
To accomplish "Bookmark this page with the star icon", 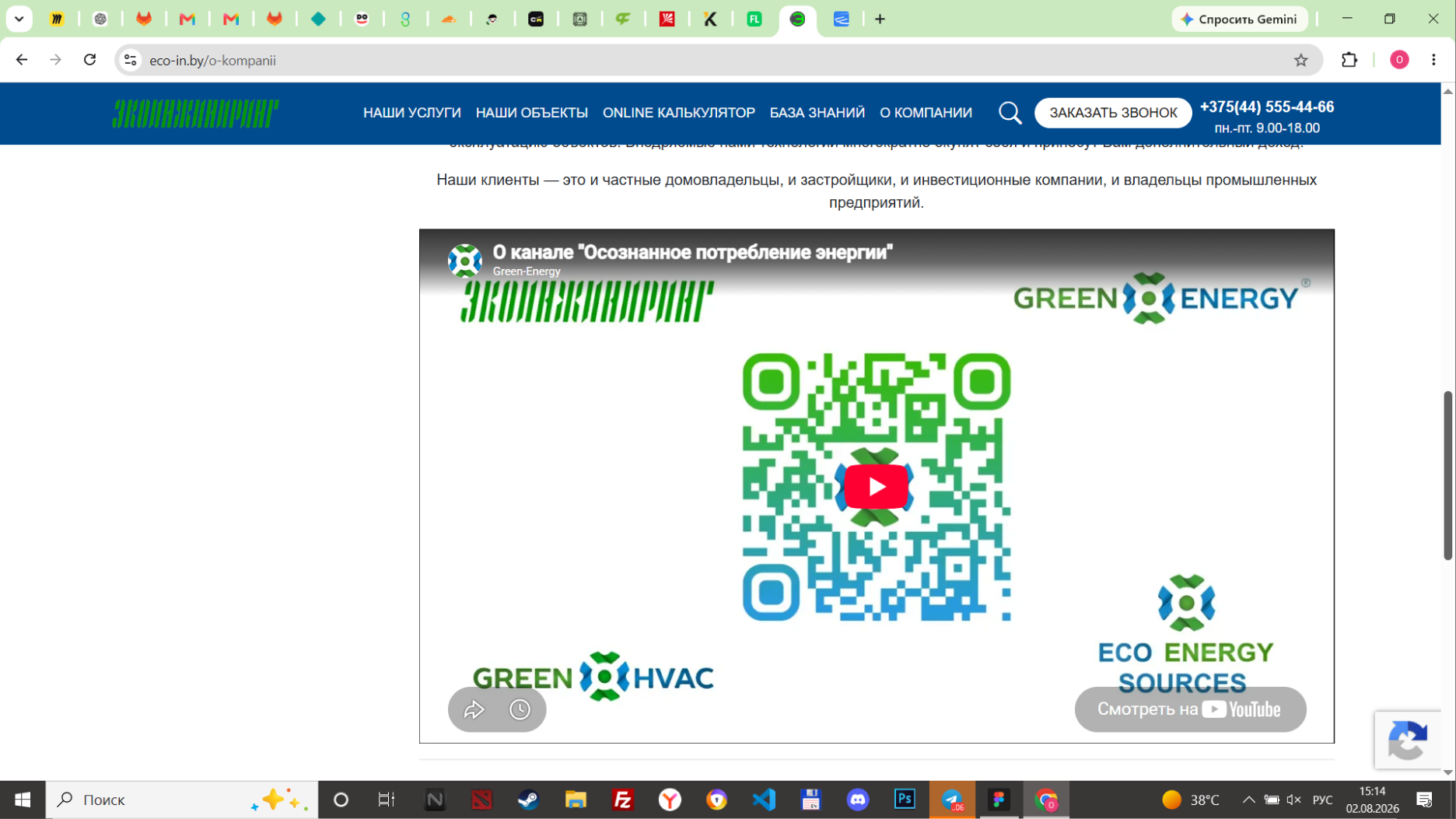I will coord(1300,60).
